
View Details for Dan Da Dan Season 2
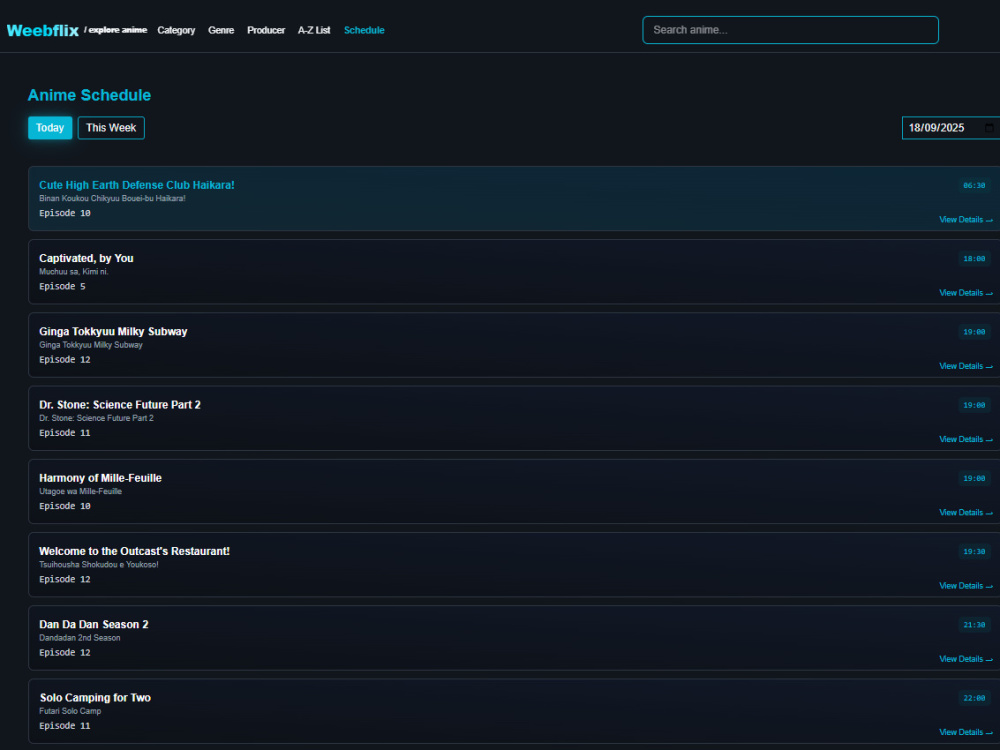pos(966,659)
